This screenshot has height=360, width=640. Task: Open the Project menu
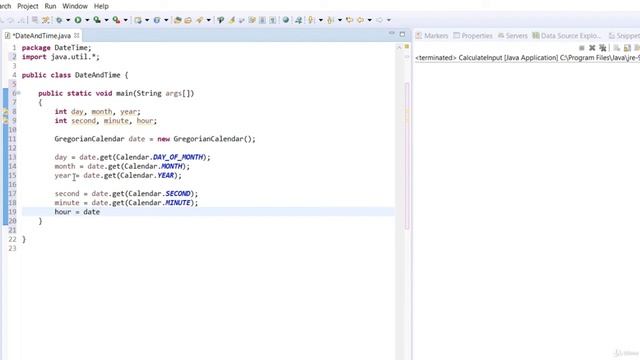28,6
